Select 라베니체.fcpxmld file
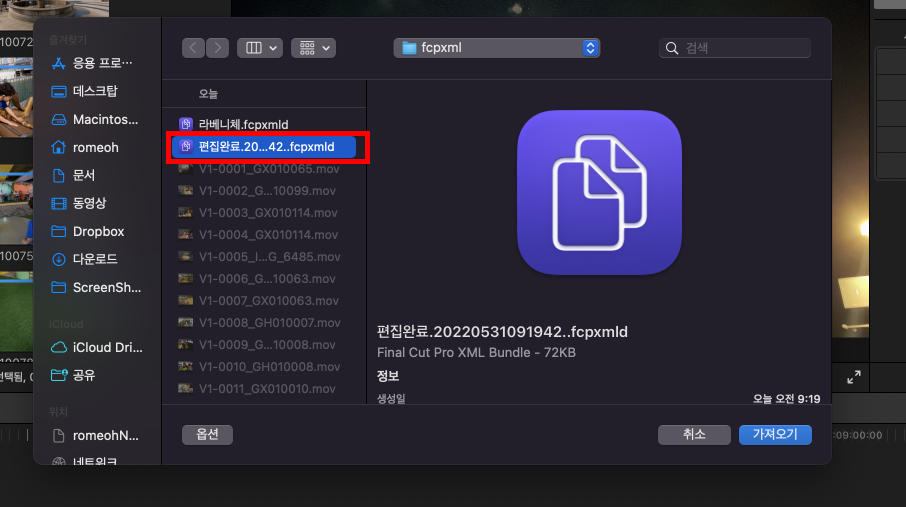Image resolution: width=906 pixels, height=507 pixels. coord(265,124)
